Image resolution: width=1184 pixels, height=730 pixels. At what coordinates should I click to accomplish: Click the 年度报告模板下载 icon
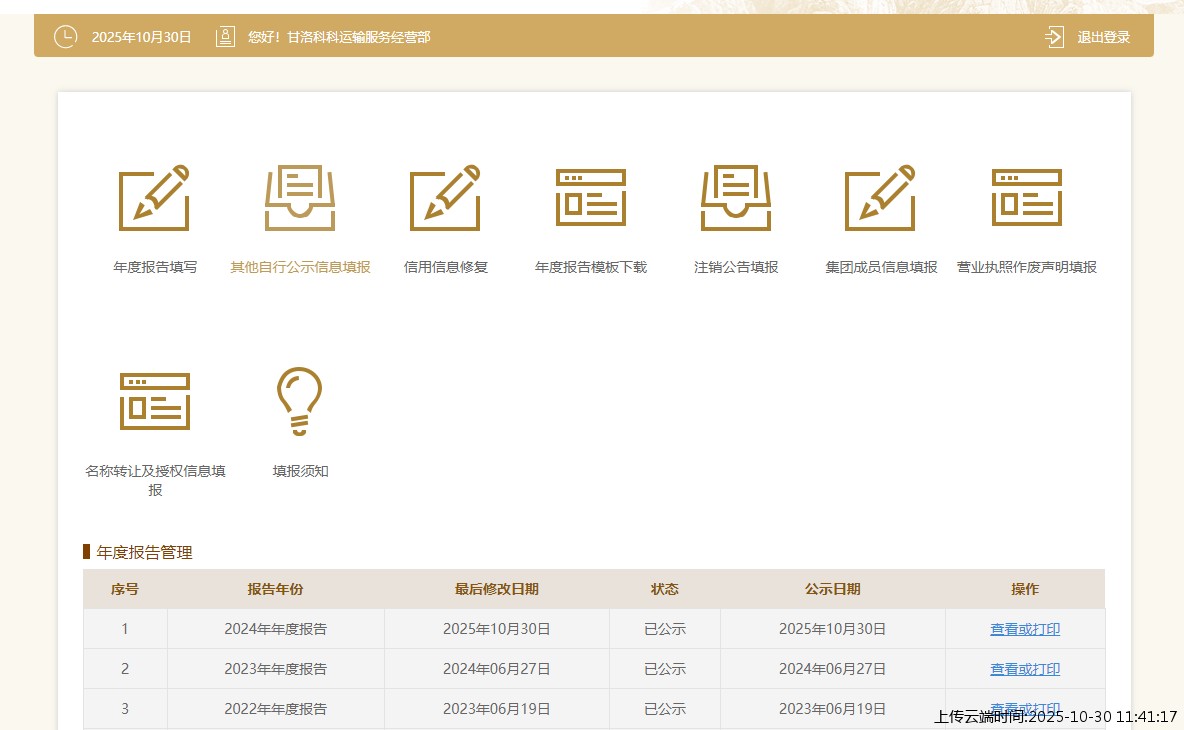pos(591,198)
